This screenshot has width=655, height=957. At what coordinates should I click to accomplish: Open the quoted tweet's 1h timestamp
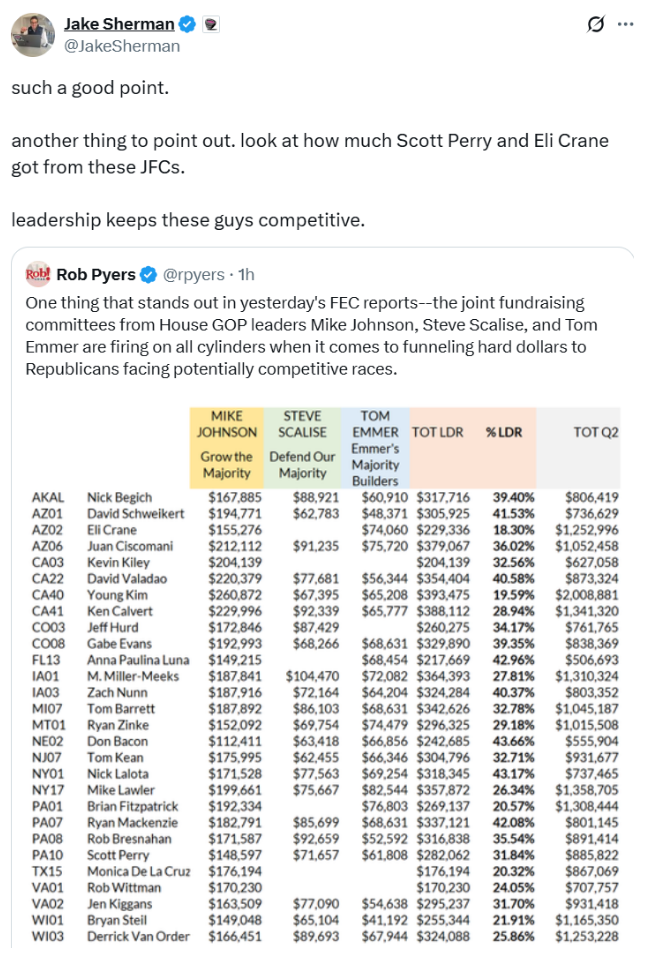[x=246, y=275]
